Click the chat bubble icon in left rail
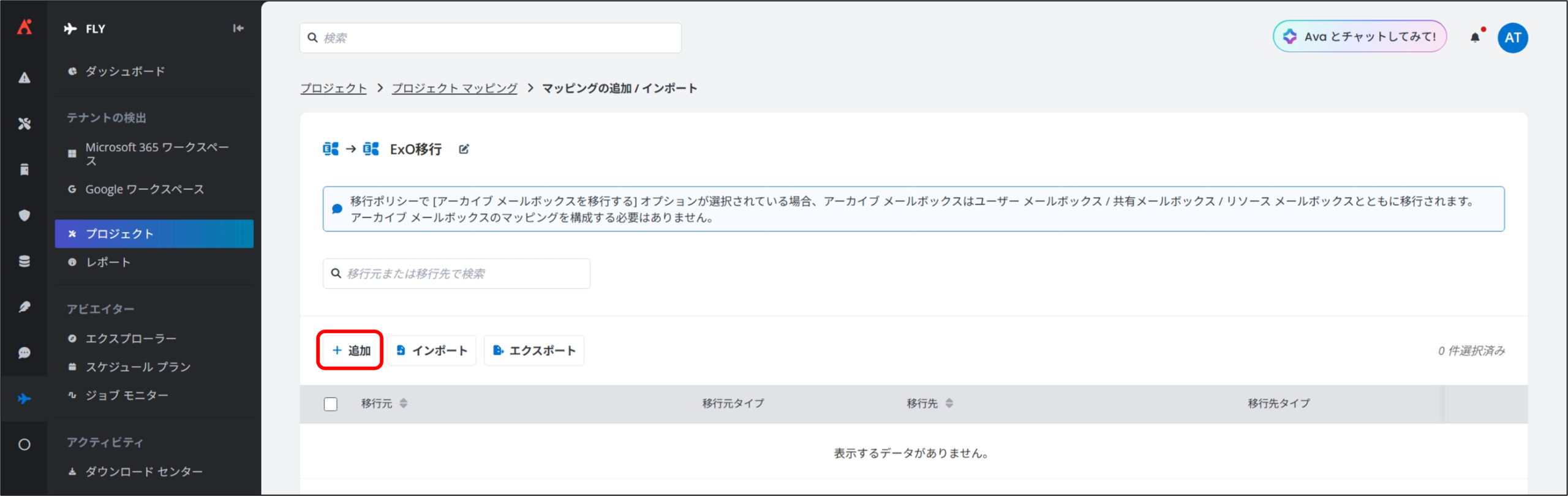Viewport: 1568px width, 496px height. tap(24, 353)
